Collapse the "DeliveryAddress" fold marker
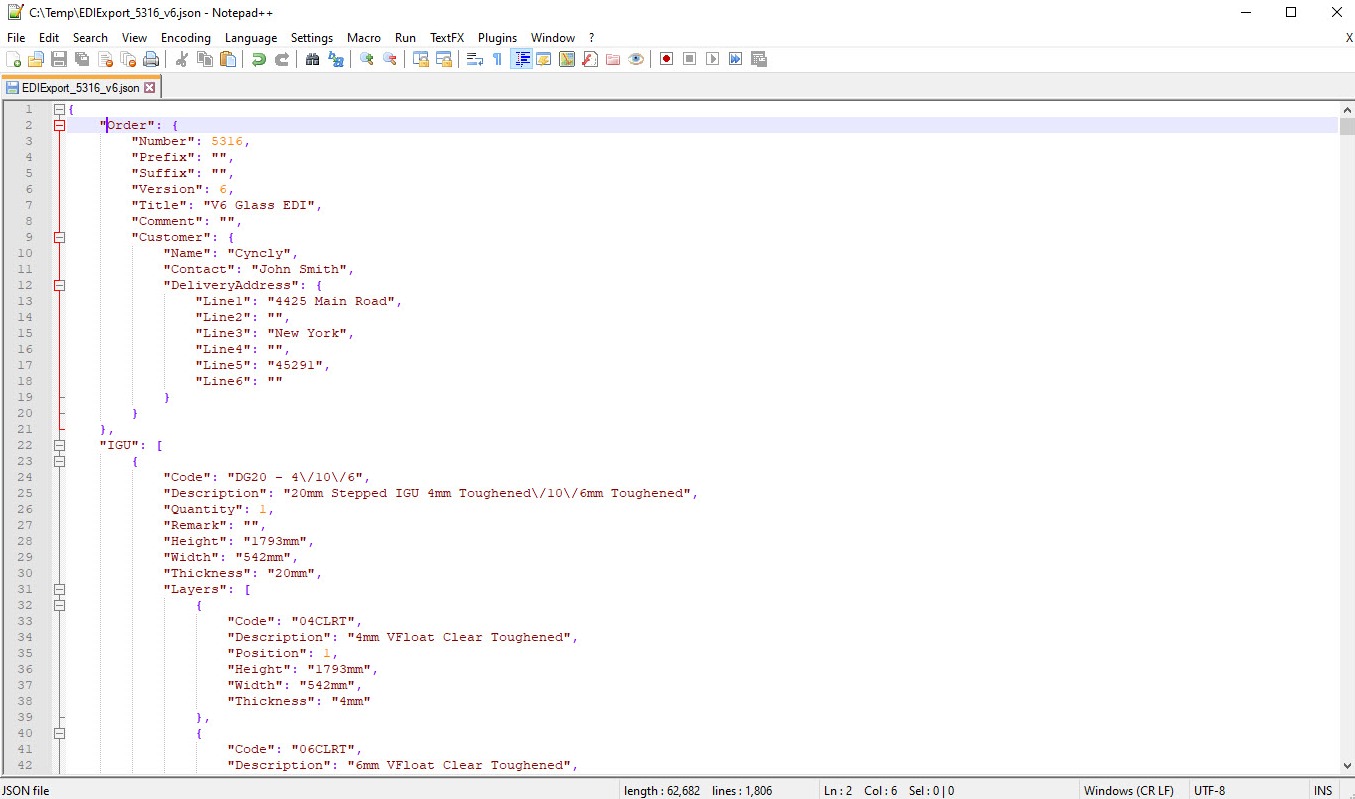Screen dimensions: 1355x799 [60, 285]
